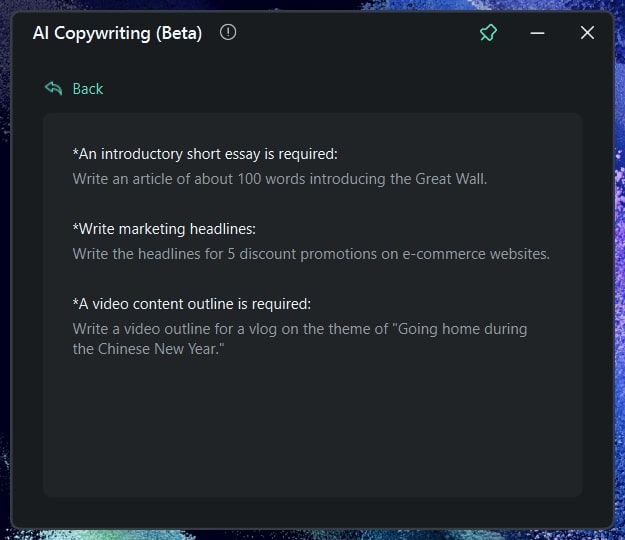Select the introductory short essay heading
The image size is (625, 540).
(205, 154)
